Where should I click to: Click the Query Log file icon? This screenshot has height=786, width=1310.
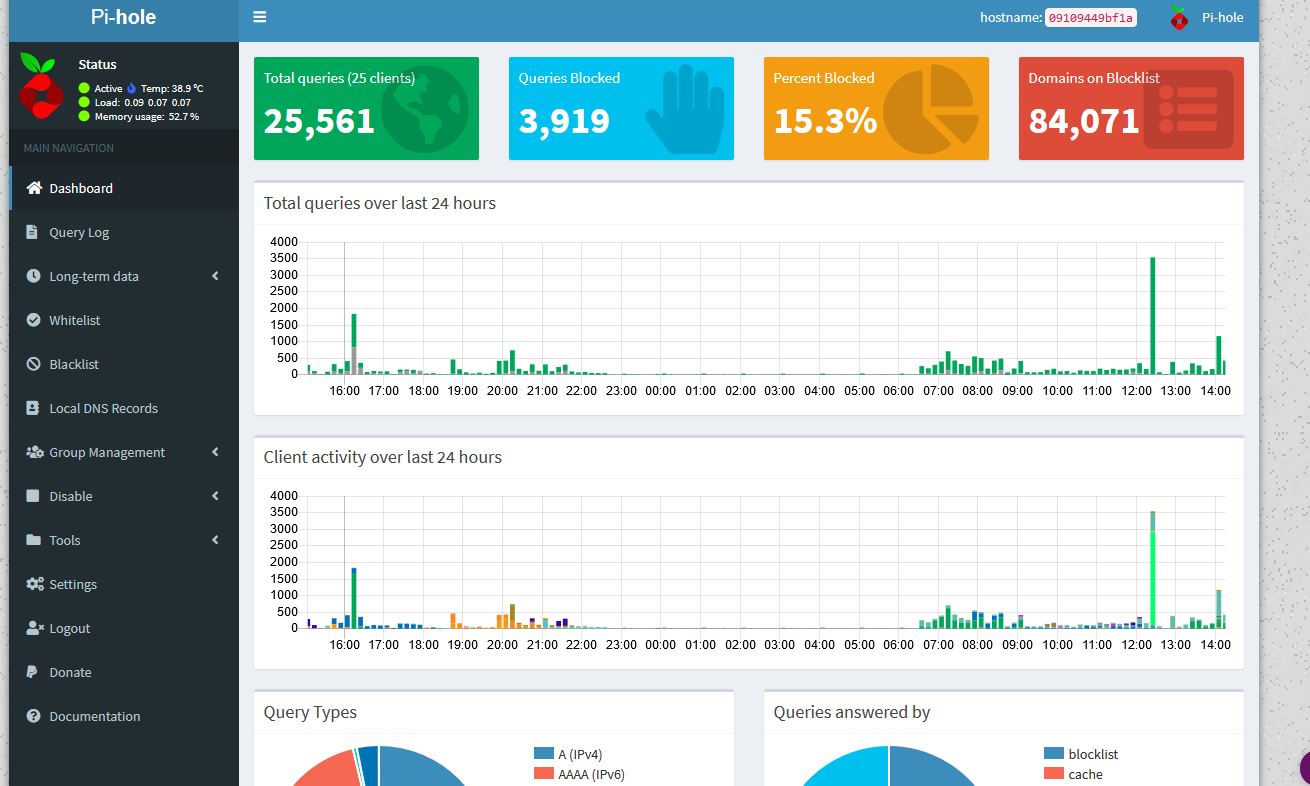pos(33,232)
